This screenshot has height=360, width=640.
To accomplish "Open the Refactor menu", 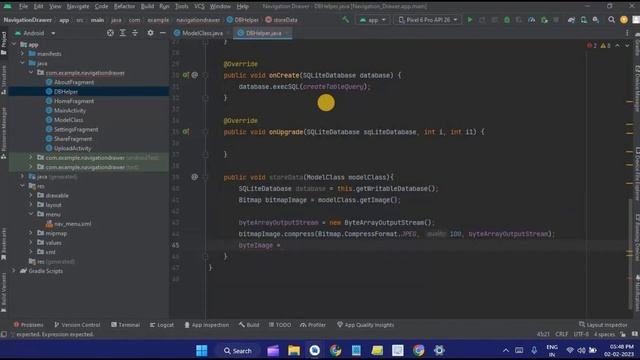I will [x=124, y=6].
